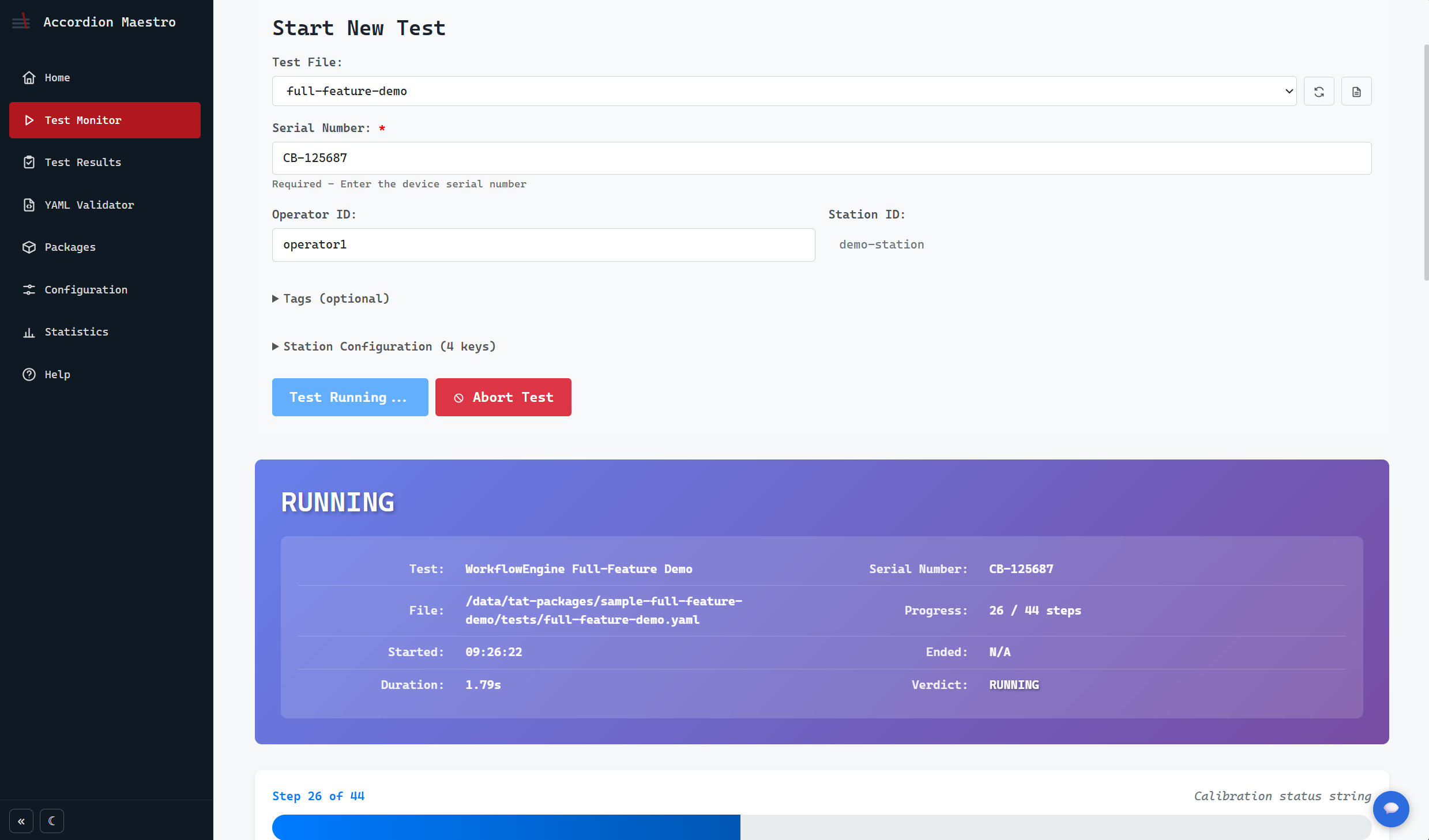Click serial number CB-125687 in status card
This screenshot has width=1429, height=840.
click(1021, 569)
